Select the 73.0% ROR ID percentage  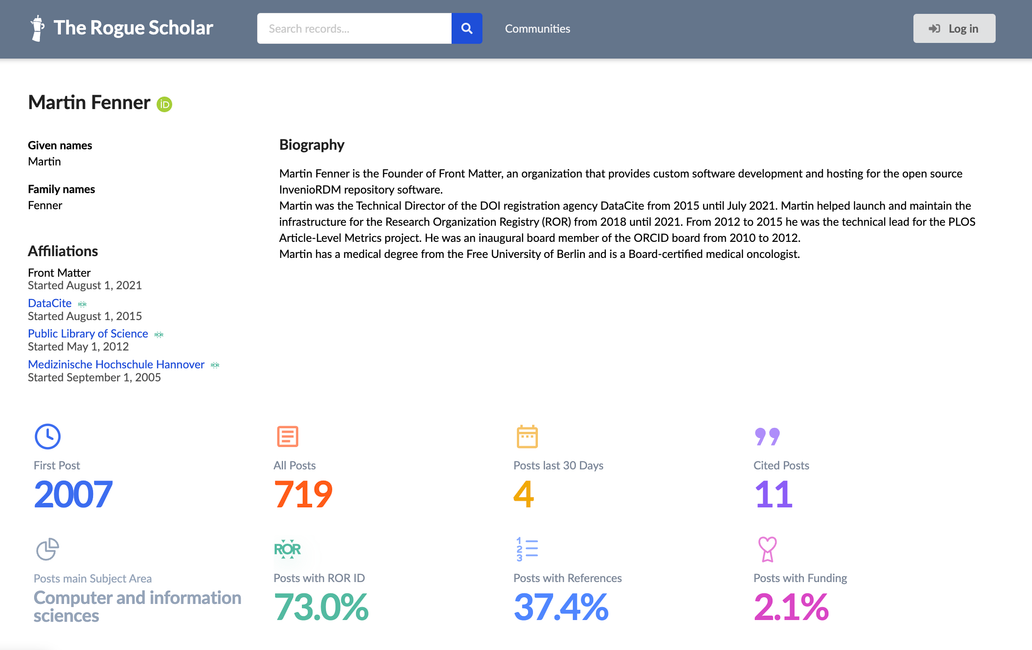(x=321, y=607)
